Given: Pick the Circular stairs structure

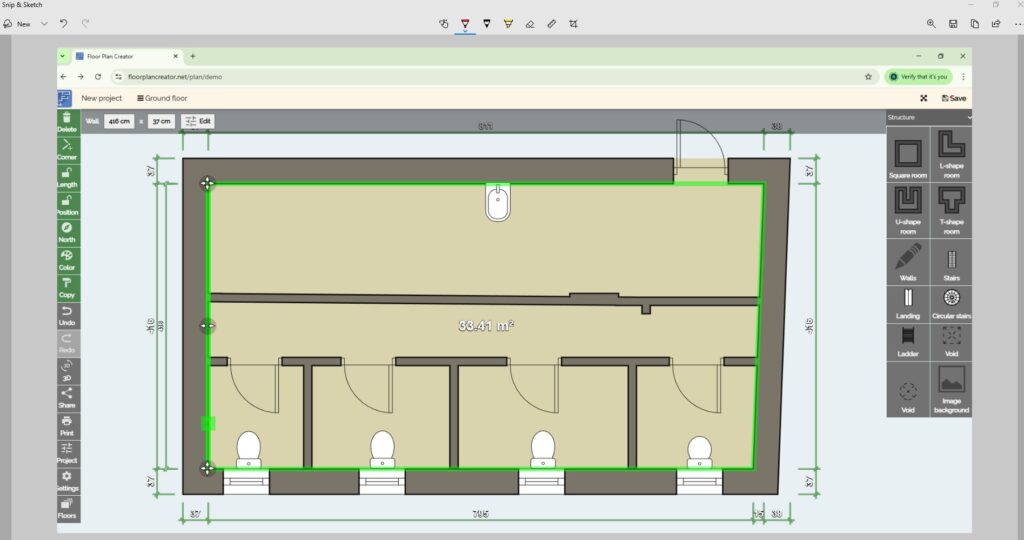Looking at the screenshot, I should 950,300.
